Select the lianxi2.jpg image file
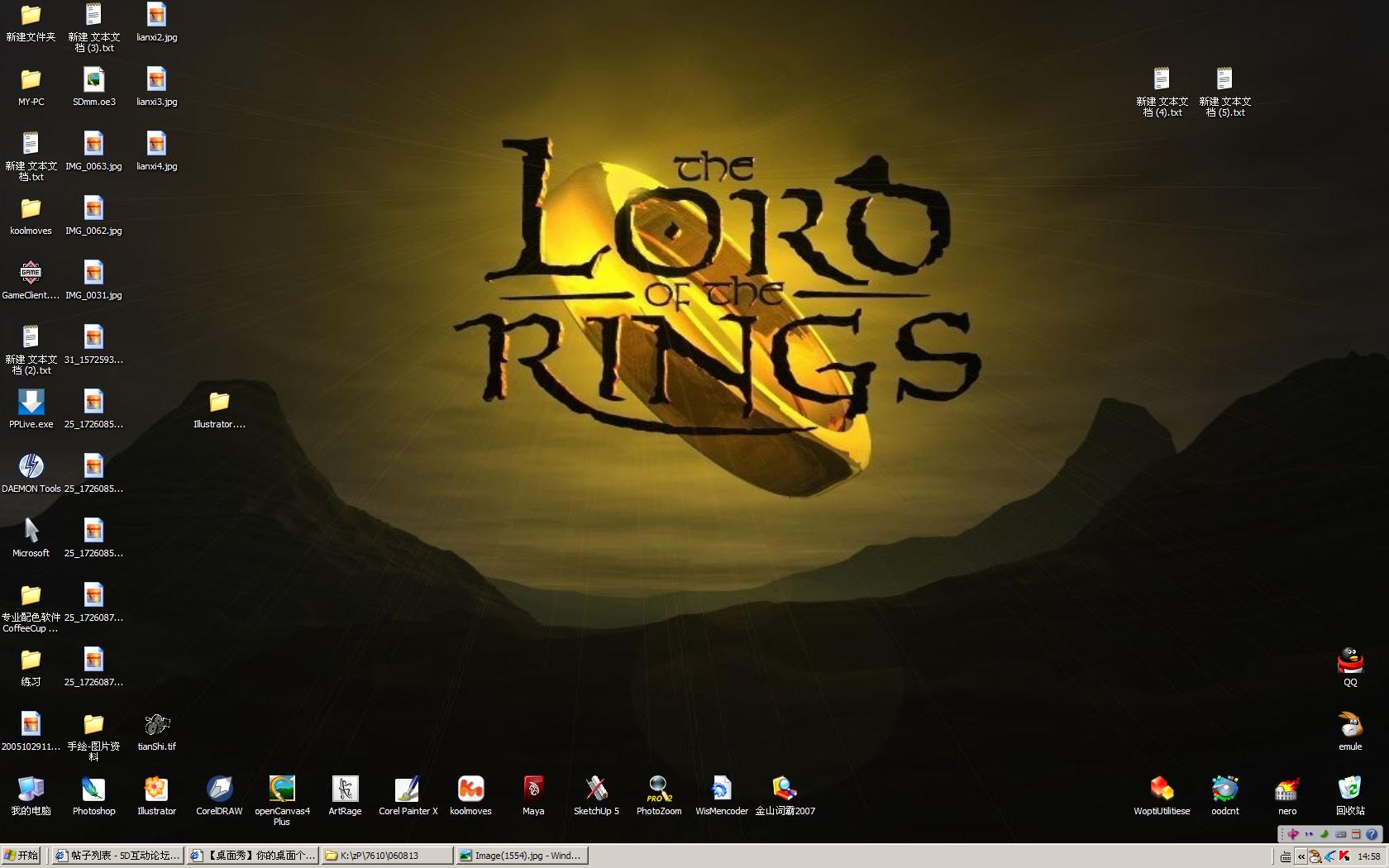The image size is (1389, 868). (156, 21)
